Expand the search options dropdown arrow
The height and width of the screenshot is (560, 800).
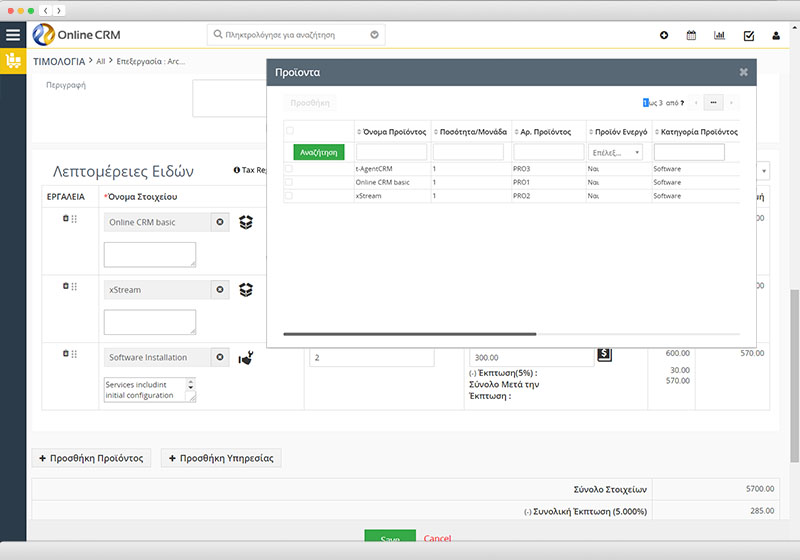[x=374, y=35]
